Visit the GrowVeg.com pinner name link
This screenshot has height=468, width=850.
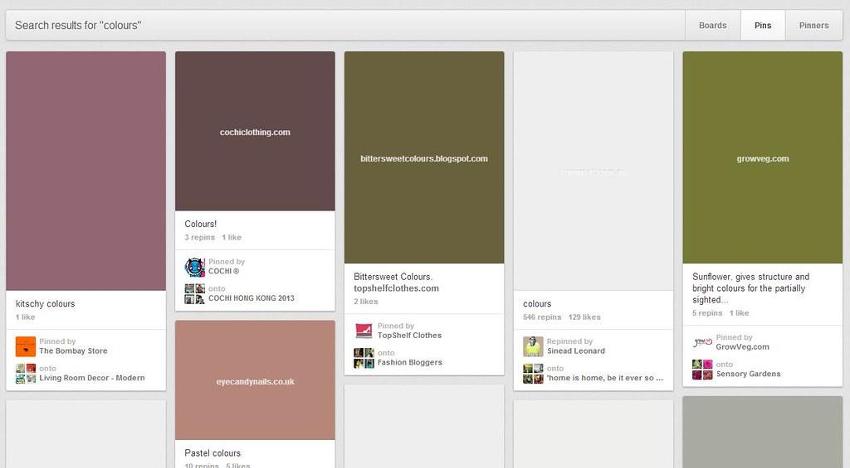click(742, 347)
